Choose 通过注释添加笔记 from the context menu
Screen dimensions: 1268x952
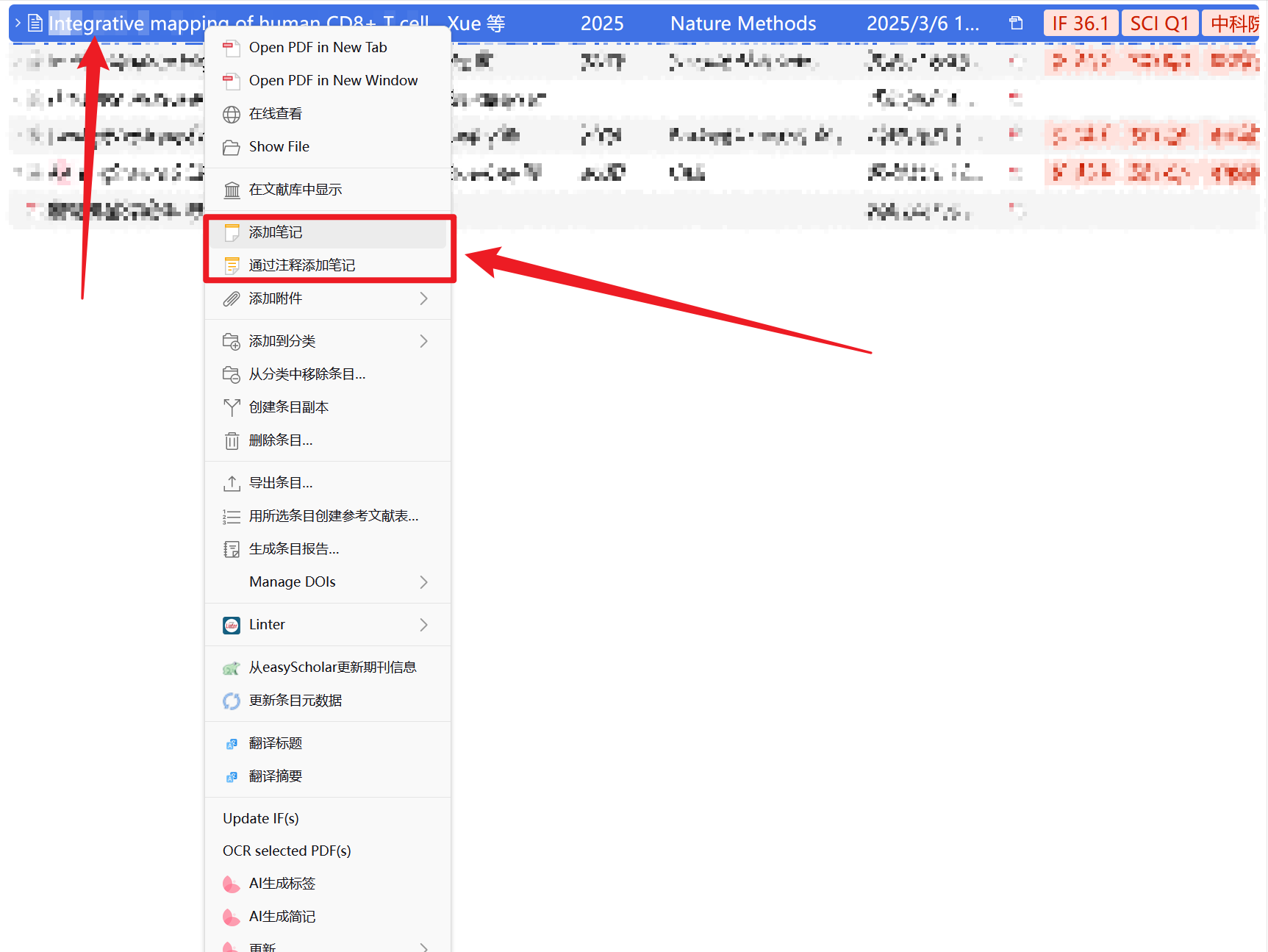click(301, 265)
